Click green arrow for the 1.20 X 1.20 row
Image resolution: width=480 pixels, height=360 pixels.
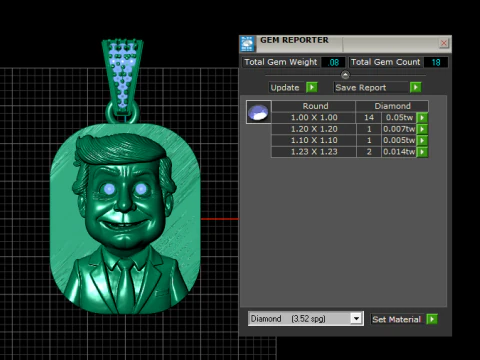422,129
